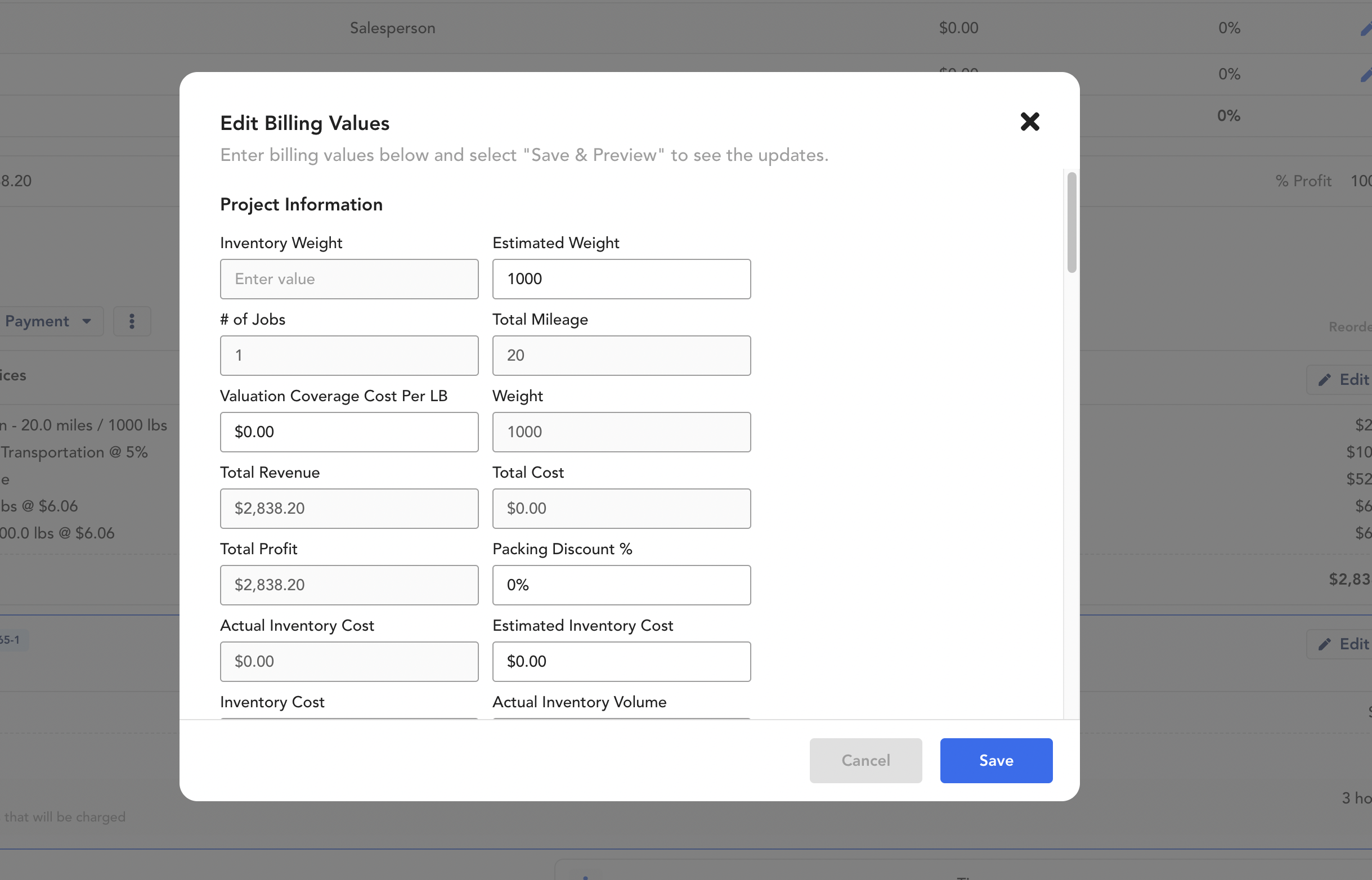
Task: Click the Inventory Cost label
Action: pos(272,702)
